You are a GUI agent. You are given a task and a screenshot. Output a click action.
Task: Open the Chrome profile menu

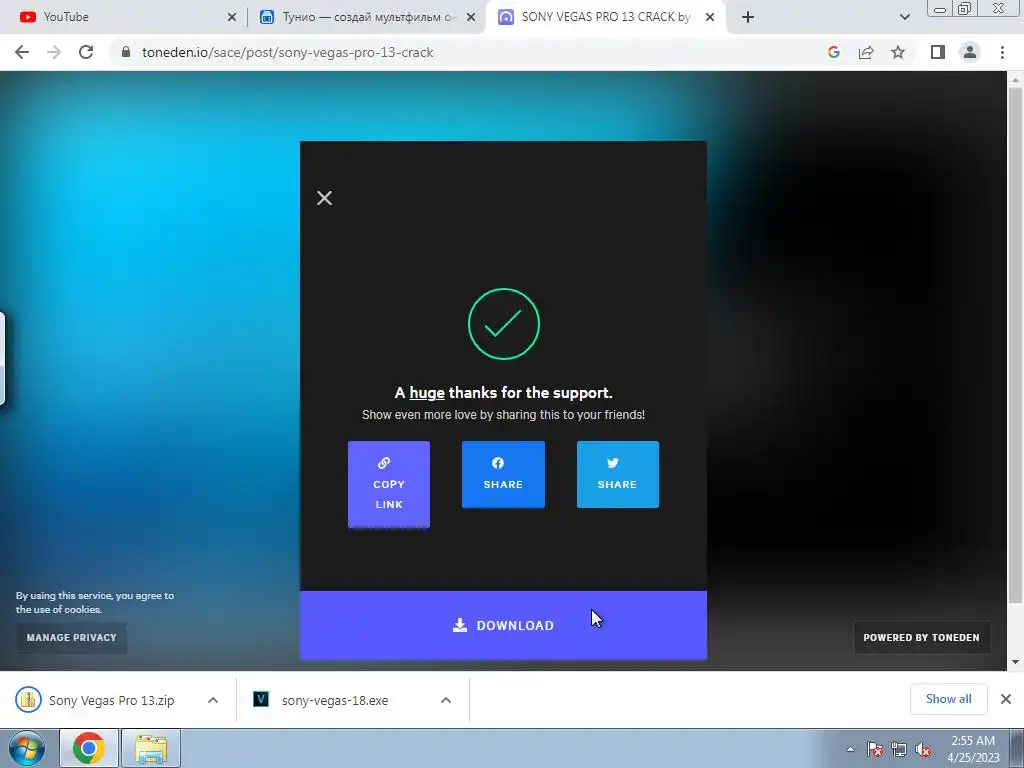coord(970,52)
